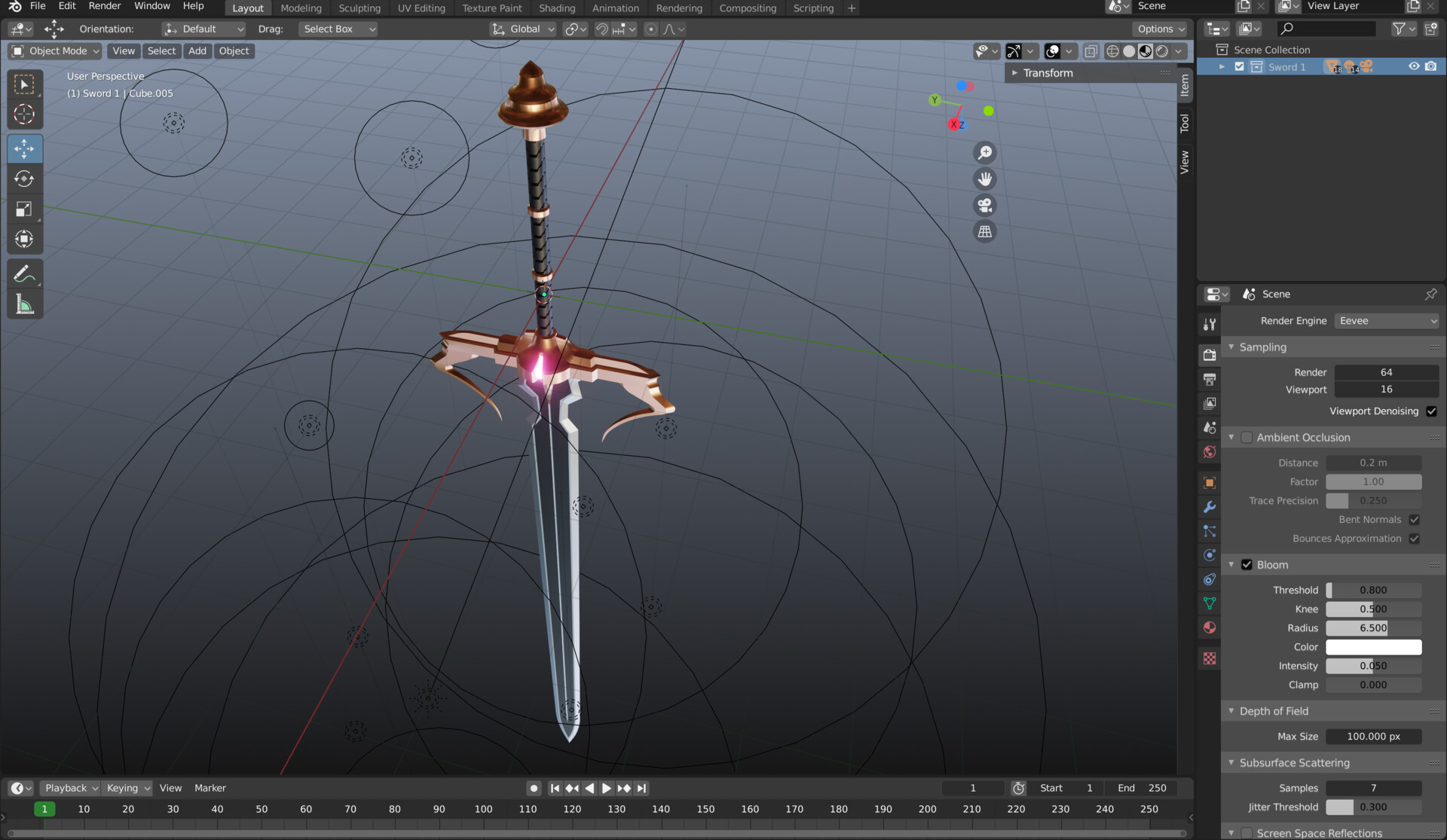
Task: Click the camera view icon in viewport
Action: pos(984,205)
